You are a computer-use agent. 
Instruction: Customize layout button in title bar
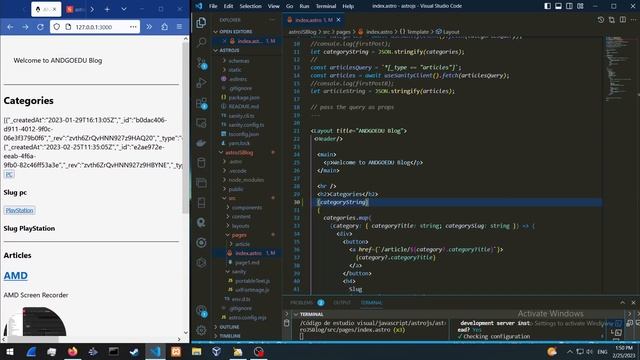580,6
